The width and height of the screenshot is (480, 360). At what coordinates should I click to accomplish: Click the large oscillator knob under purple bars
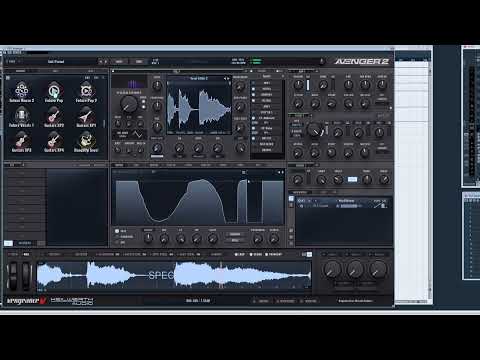(129, 104)
